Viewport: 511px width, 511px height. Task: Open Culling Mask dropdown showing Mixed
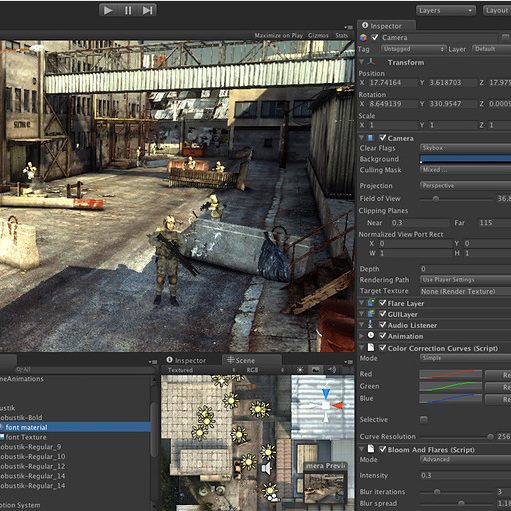click(x=465, y=170)
